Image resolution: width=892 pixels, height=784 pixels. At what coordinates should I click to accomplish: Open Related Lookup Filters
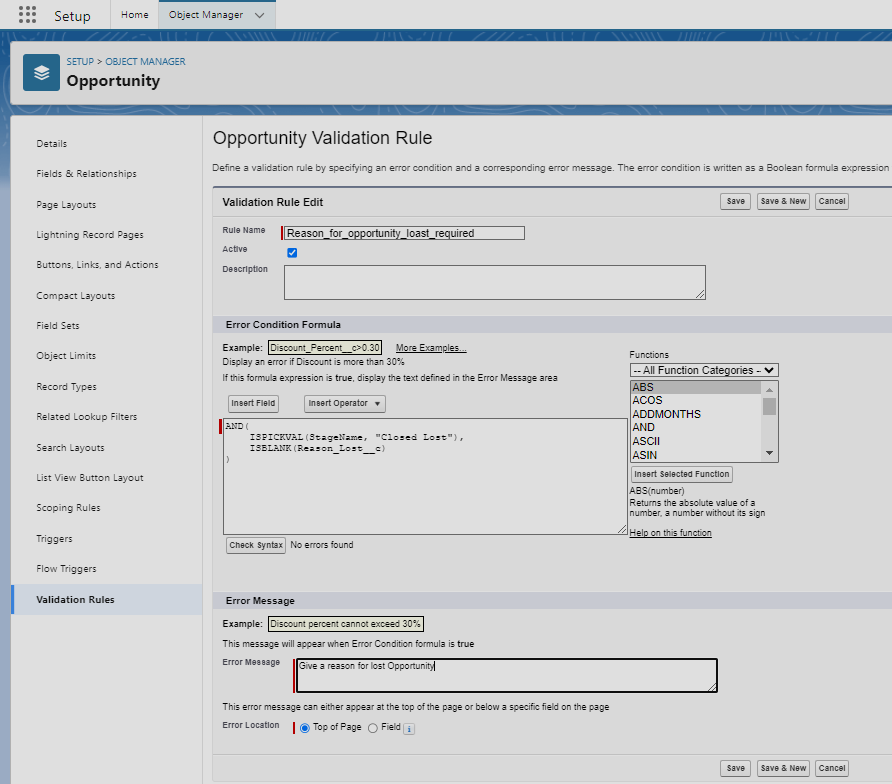[87, 417]
